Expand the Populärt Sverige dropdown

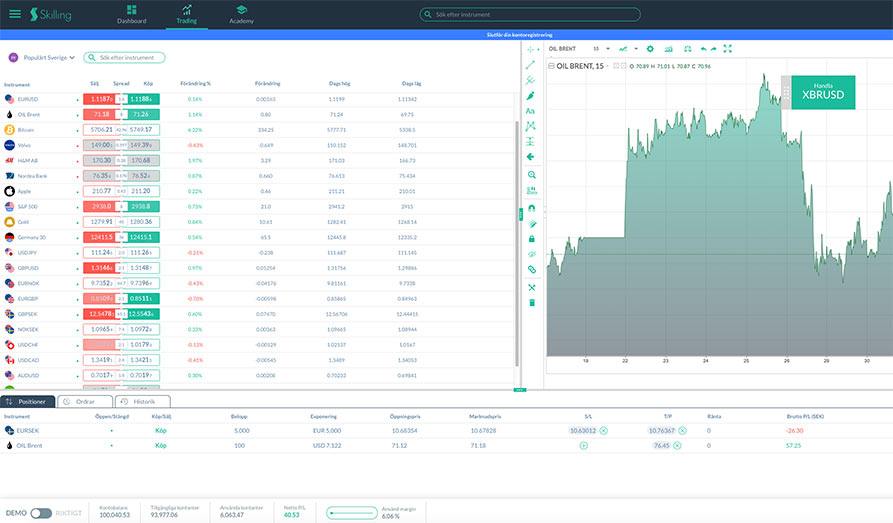click(x=42, y=58)
